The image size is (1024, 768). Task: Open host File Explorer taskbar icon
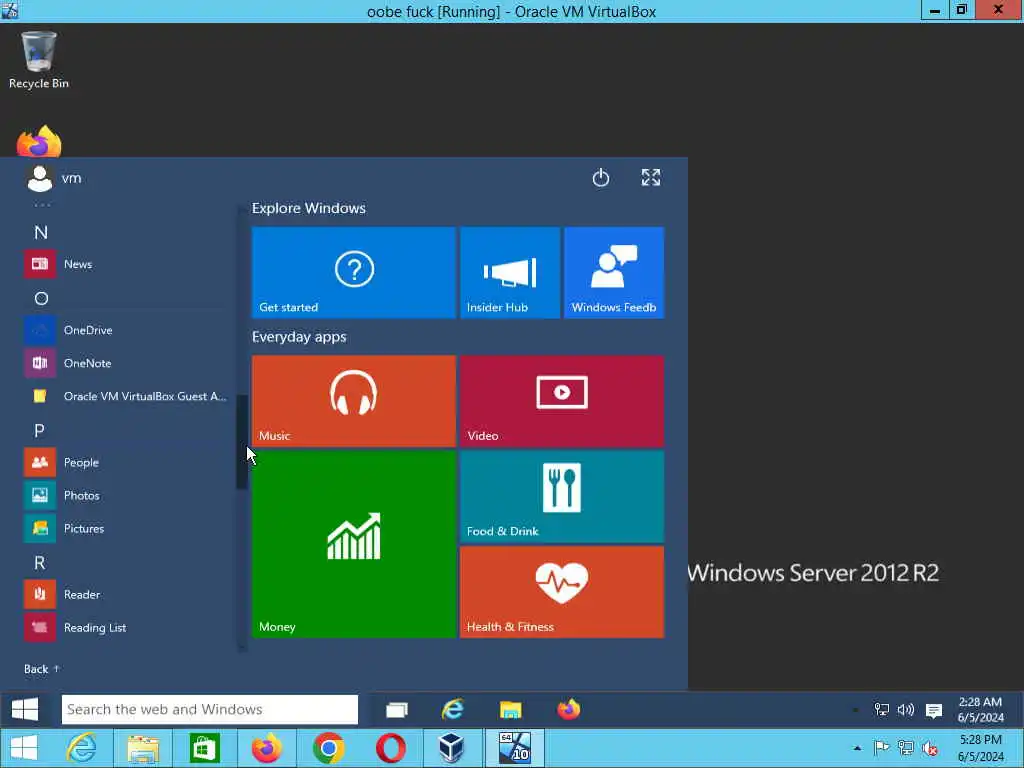[x=142, y=748]
